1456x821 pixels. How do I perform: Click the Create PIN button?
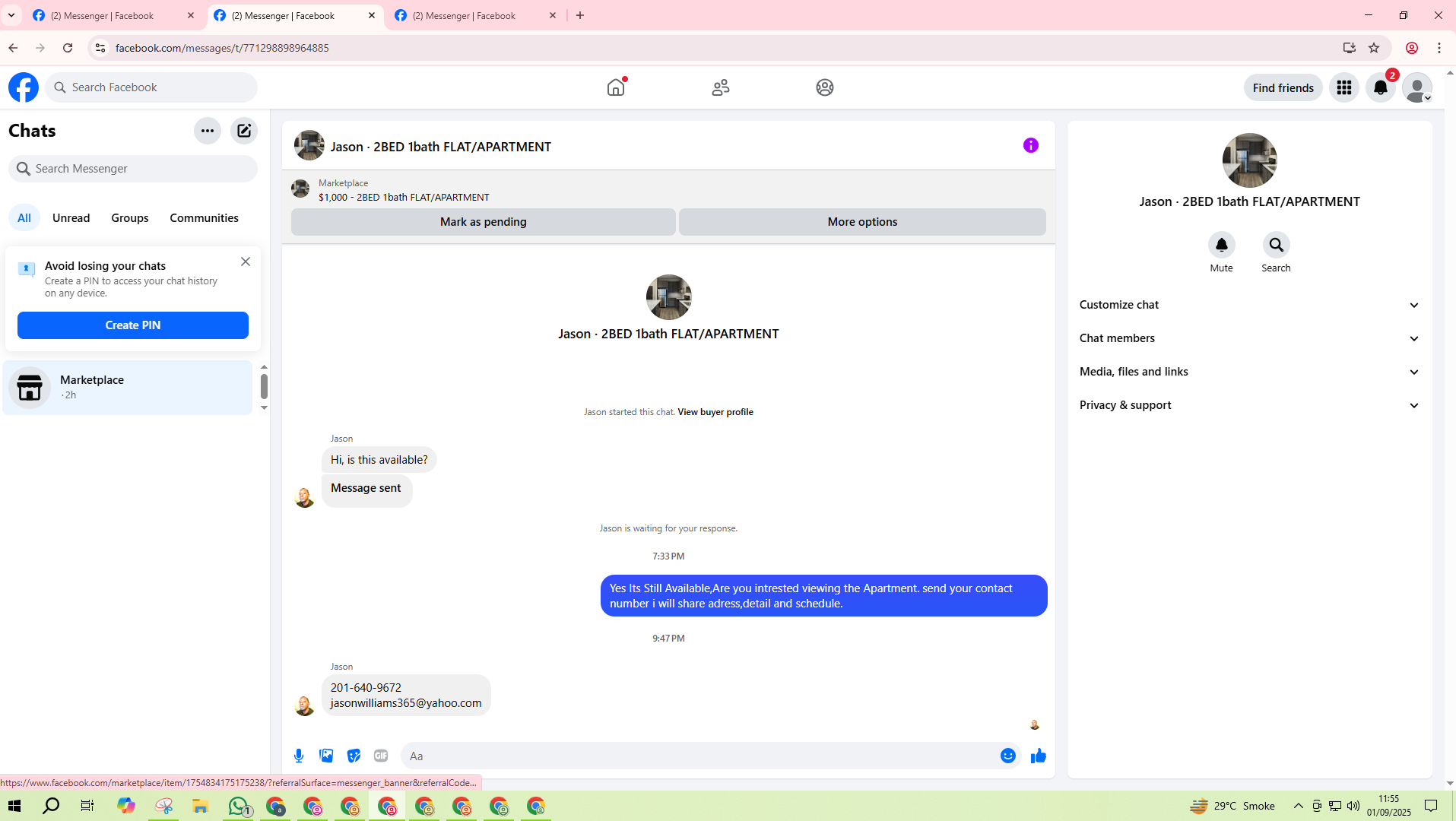point(133,325)
